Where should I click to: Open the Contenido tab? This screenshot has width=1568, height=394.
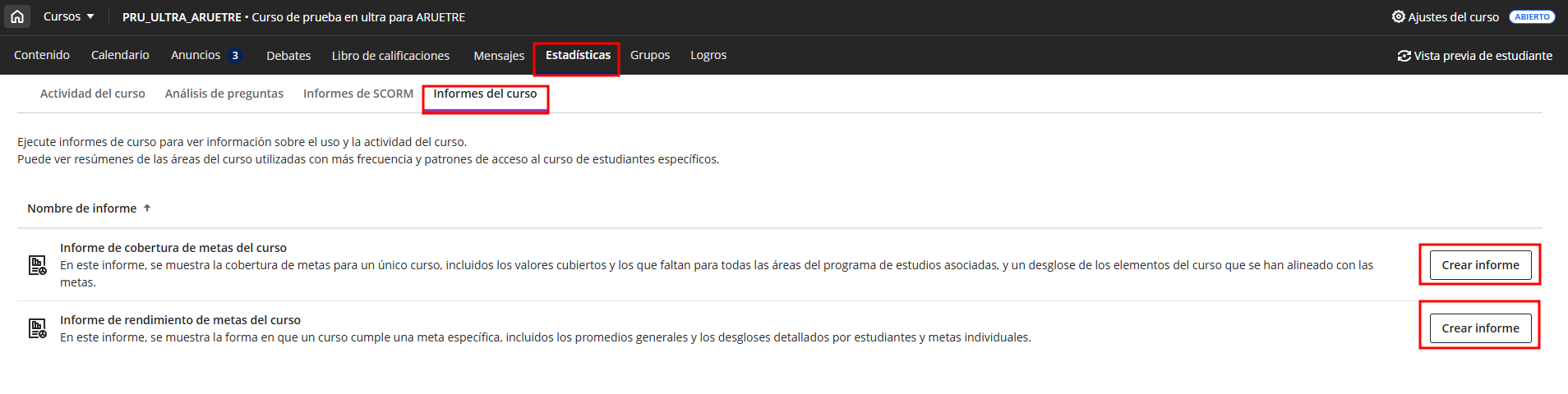click(x=42, y=55)
